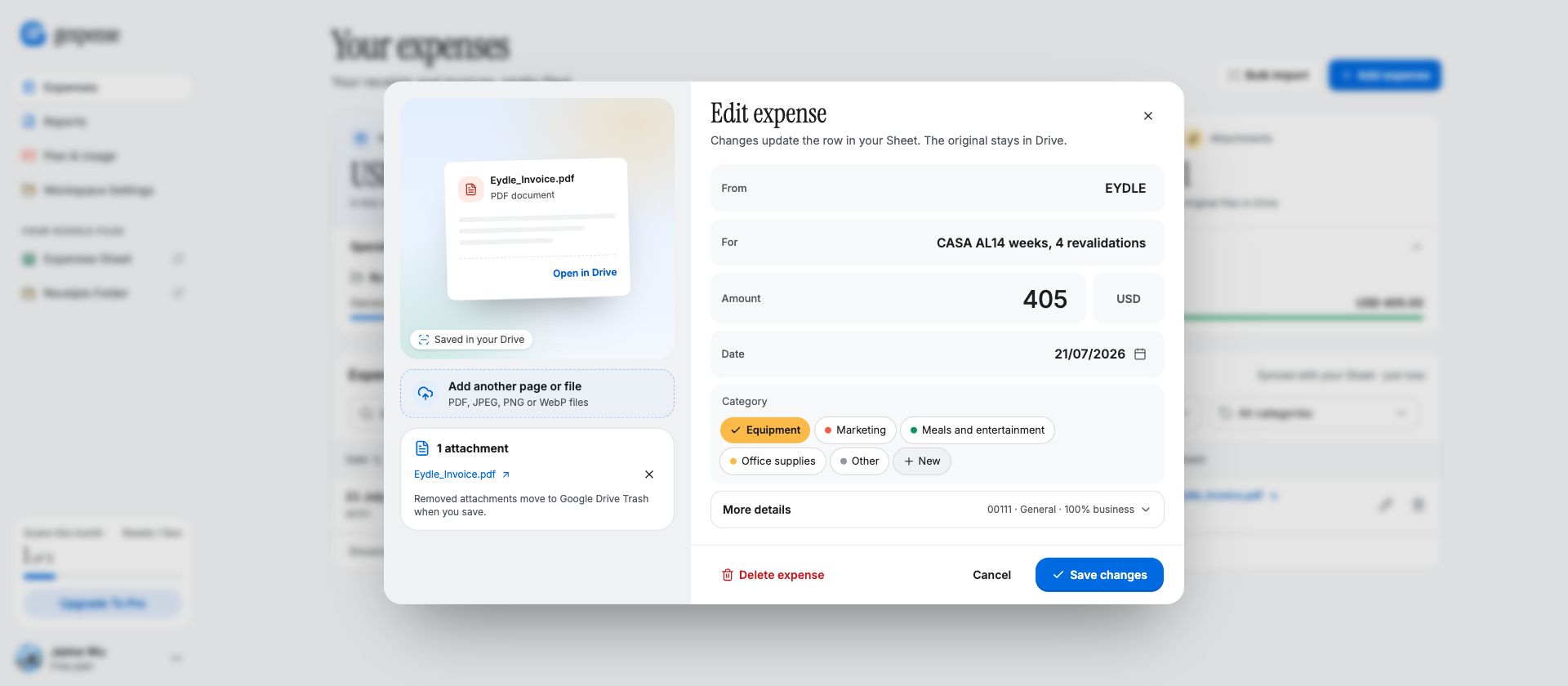The width and height of the screenshot is (1568, 686).
Task: Edit the For description field
Action: 937,243
